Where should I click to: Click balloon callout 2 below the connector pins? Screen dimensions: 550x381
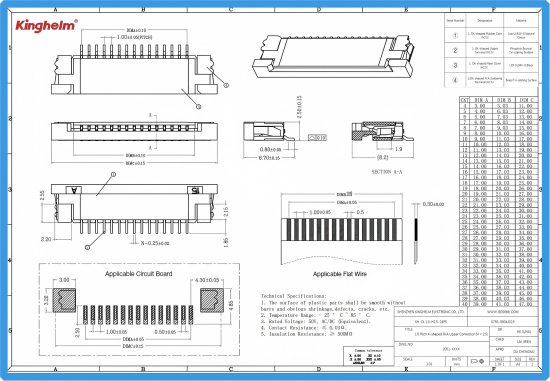[87, 247]
